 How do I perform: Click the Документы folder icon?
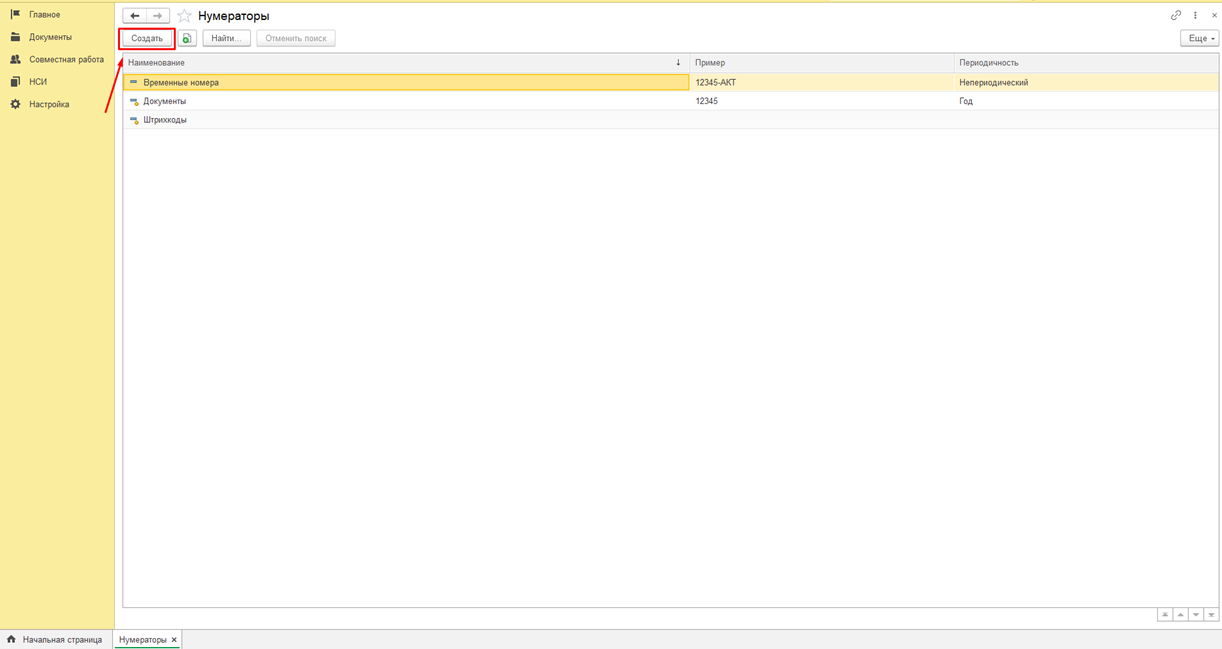tap(15, 37)
